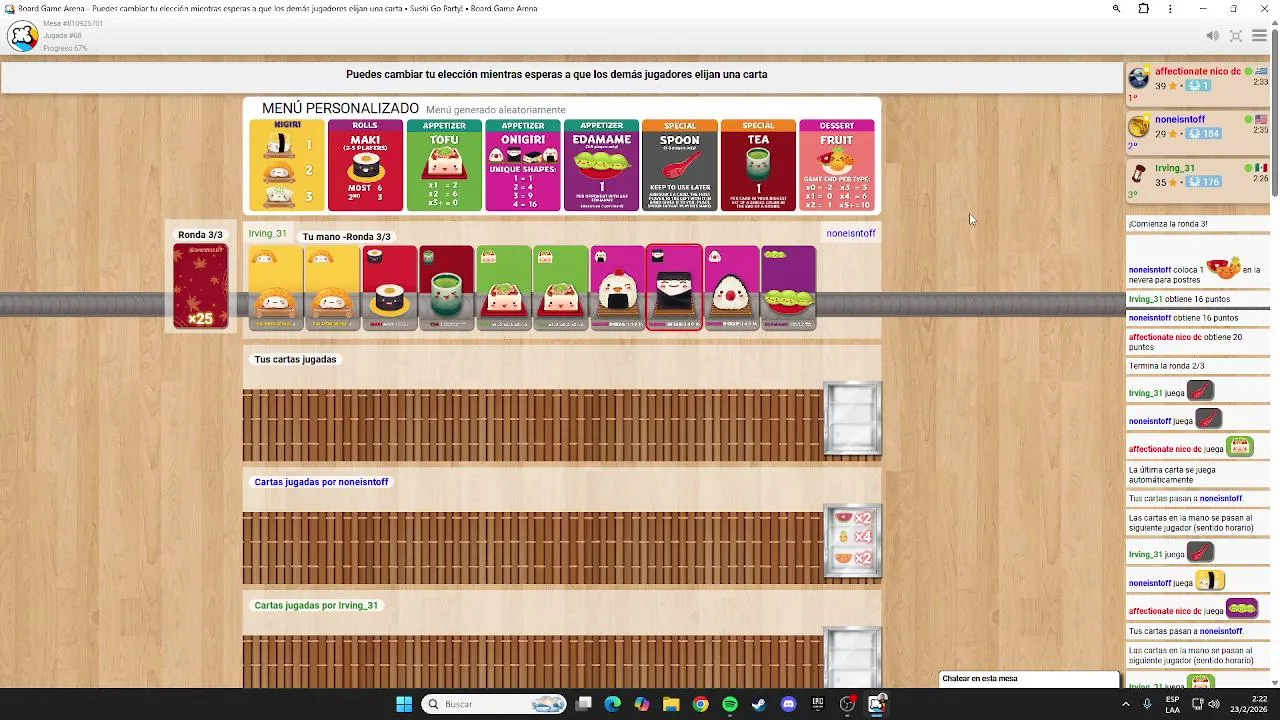The width and height of the screenshot is (1280, 720).
Task: View the Nigiri menu card
Action: coord(287,165)
